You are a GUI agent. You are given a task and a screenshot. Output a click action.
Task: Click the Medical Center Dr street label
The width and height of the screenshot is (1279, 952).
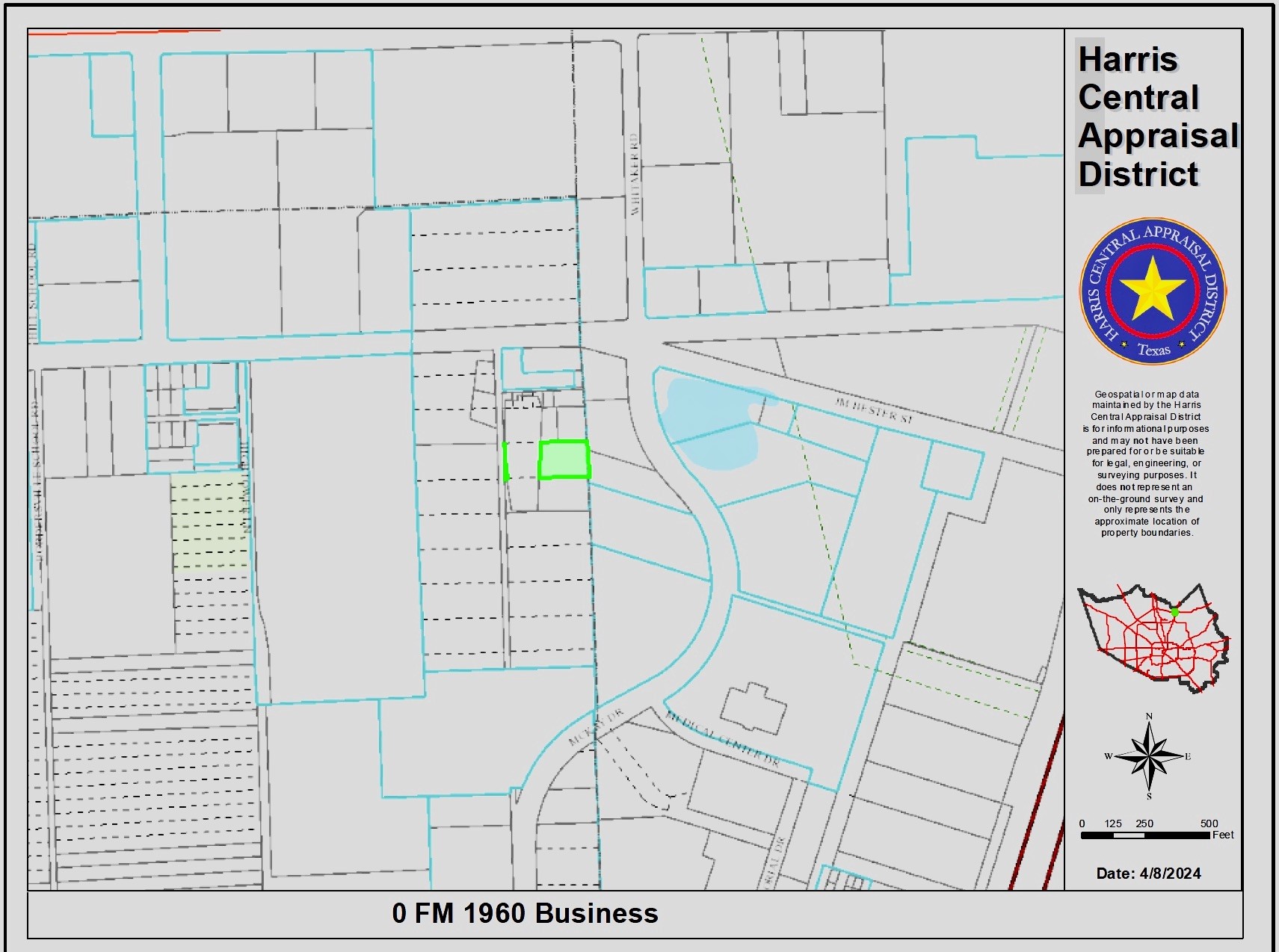pyautogui.click(x=722, y=739)
